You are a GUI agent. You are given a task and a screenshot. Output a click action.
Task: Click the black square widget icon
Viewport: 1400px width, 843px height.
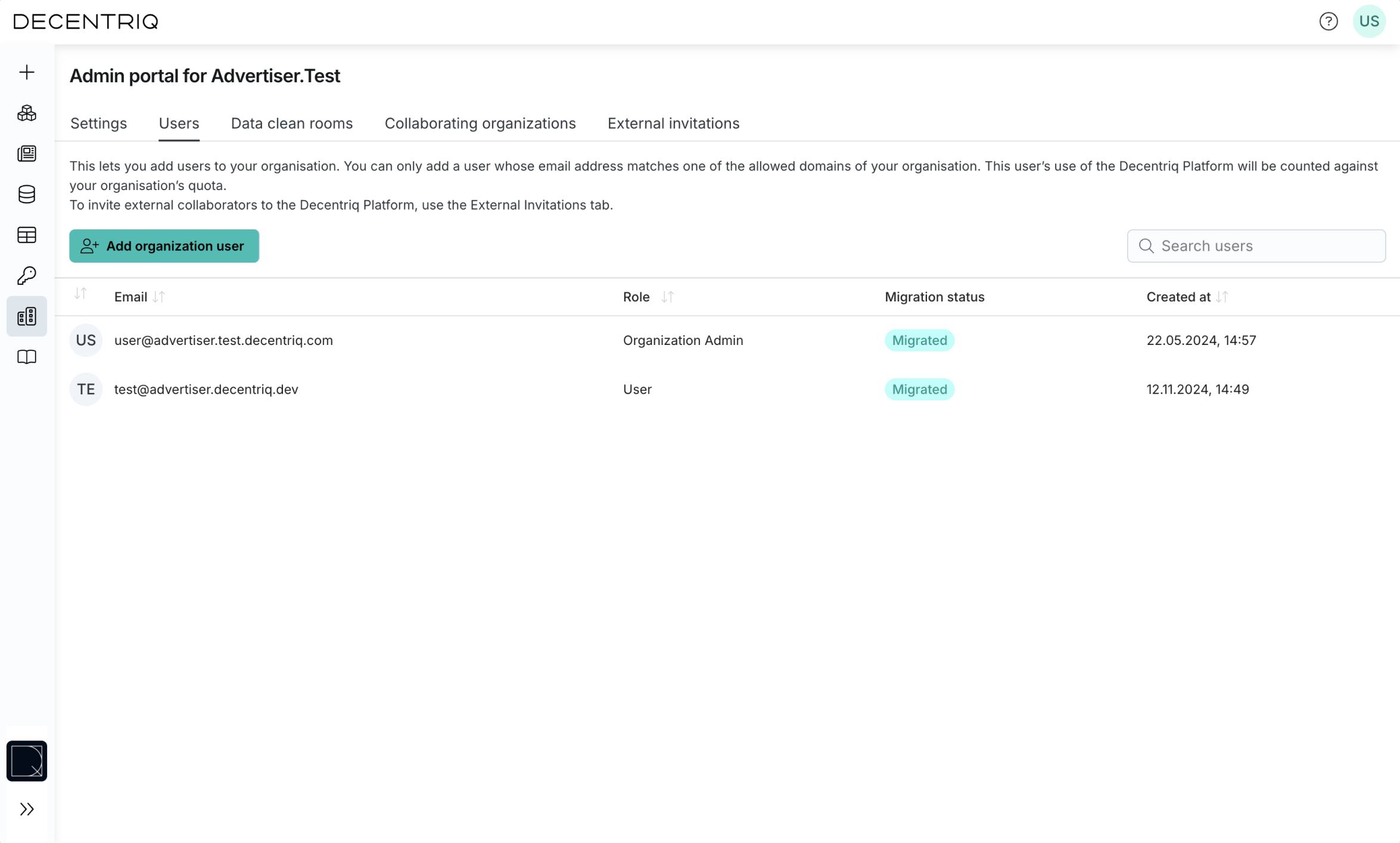27,761
